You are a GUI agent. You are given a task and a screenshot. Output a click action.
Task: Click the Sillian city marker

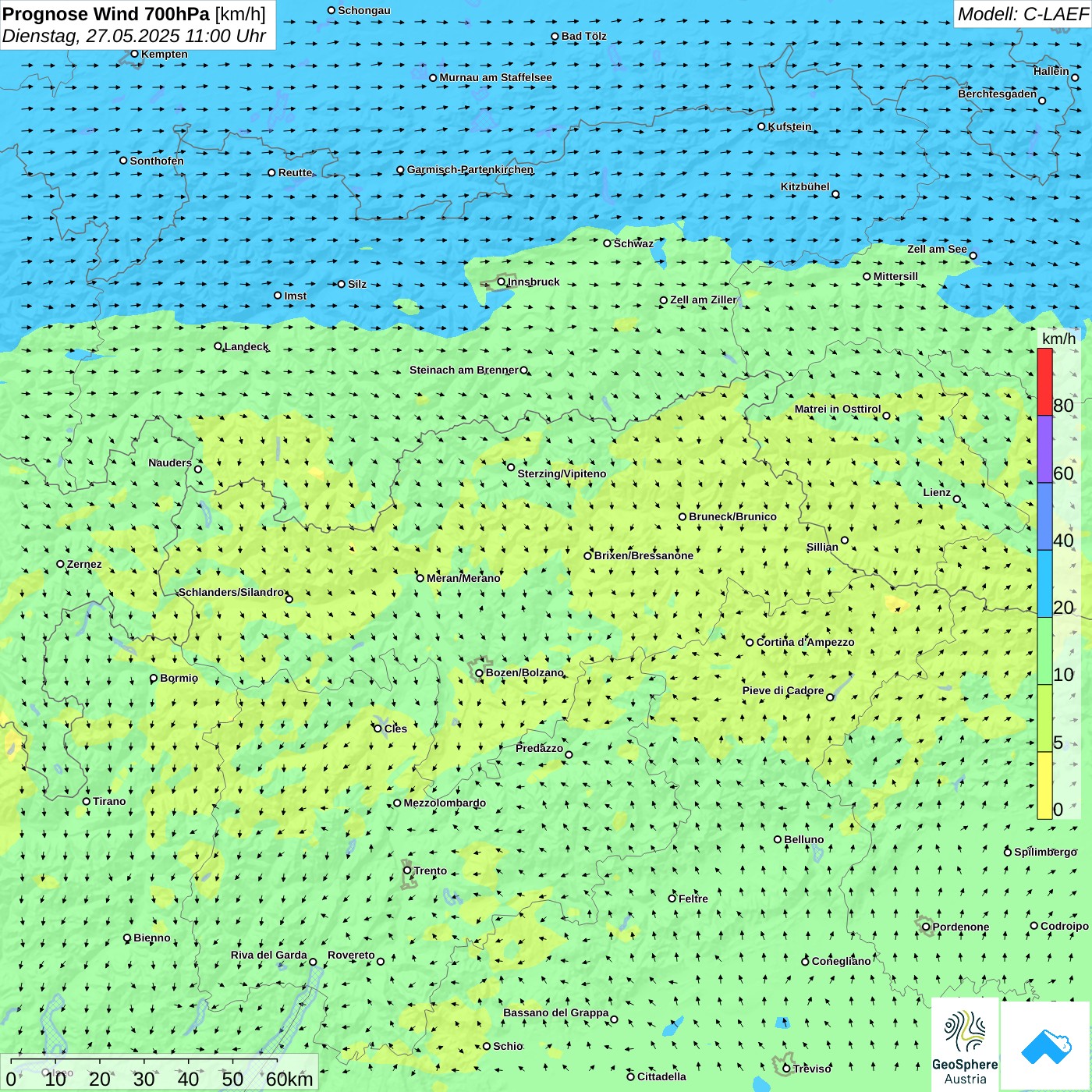(845, 540)
